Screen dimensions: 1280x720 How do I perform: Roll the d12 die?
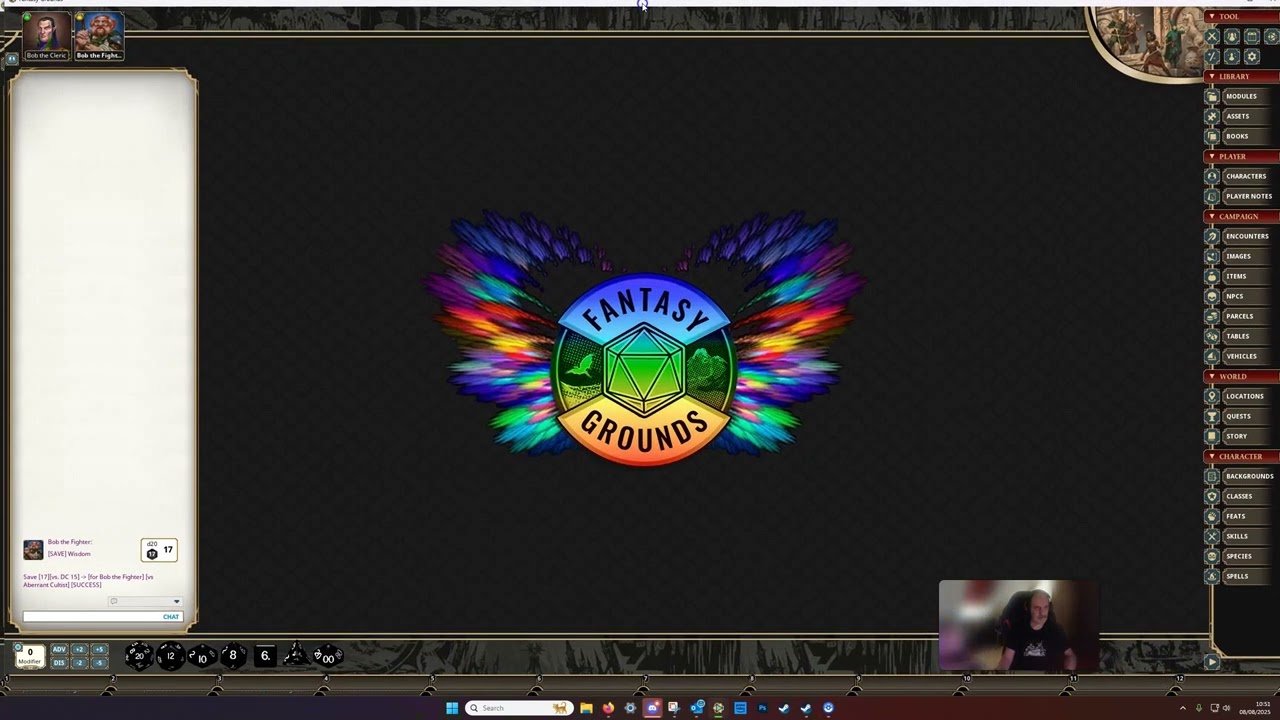(171, 656)
